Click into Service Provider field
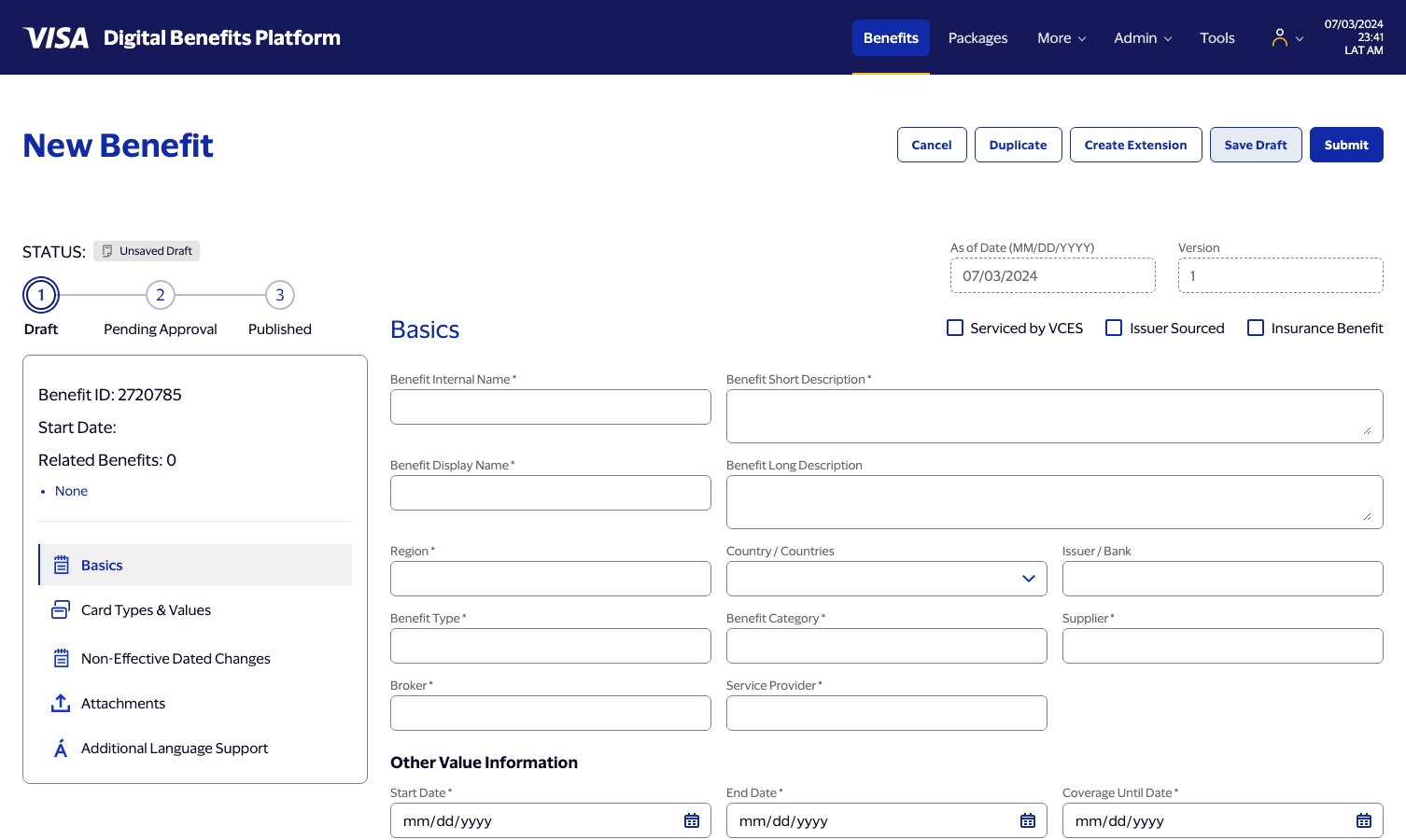 coord(887,713)
